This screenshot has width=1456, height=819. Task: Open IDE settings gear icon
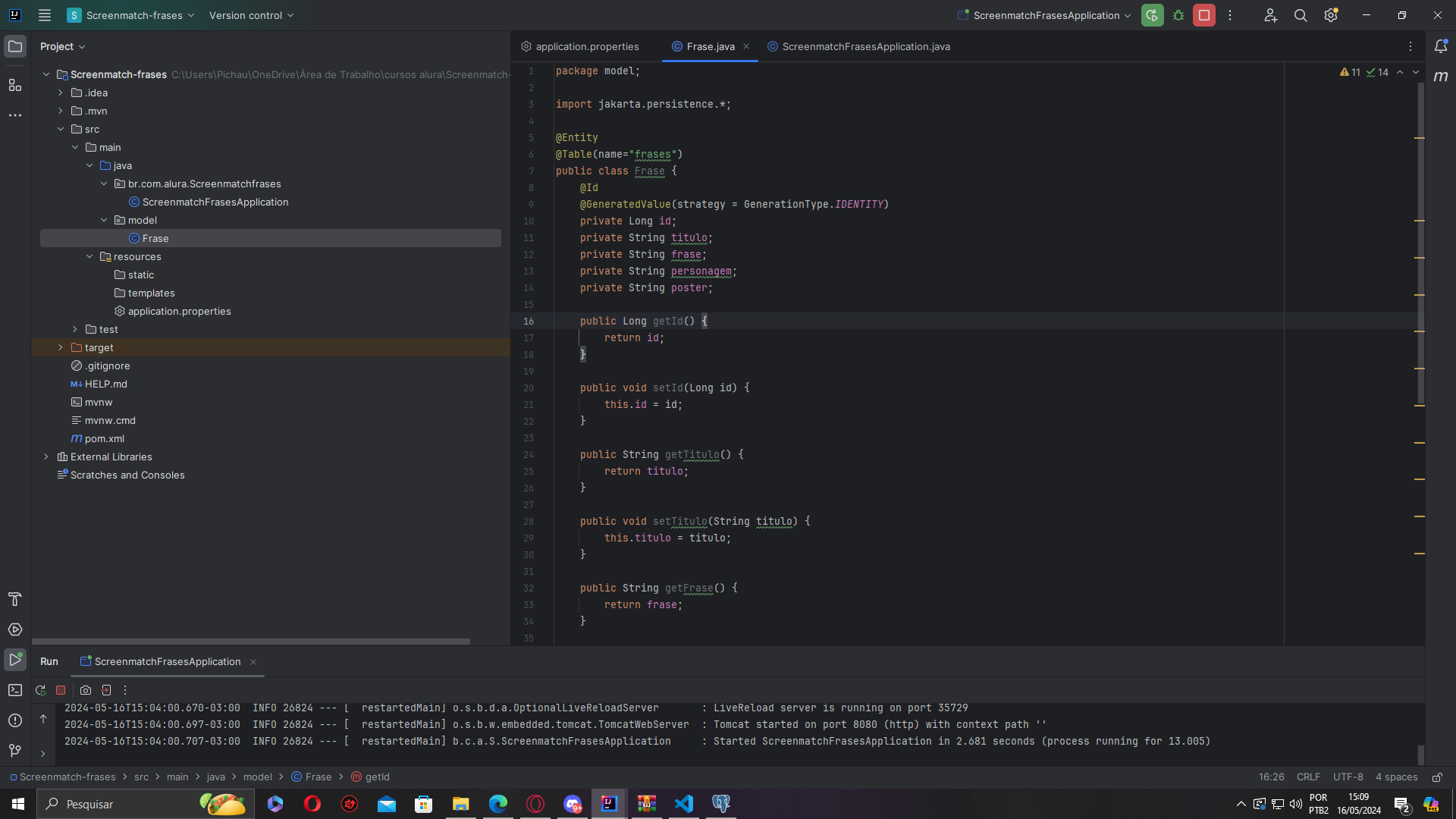(x=1331, y=15)
